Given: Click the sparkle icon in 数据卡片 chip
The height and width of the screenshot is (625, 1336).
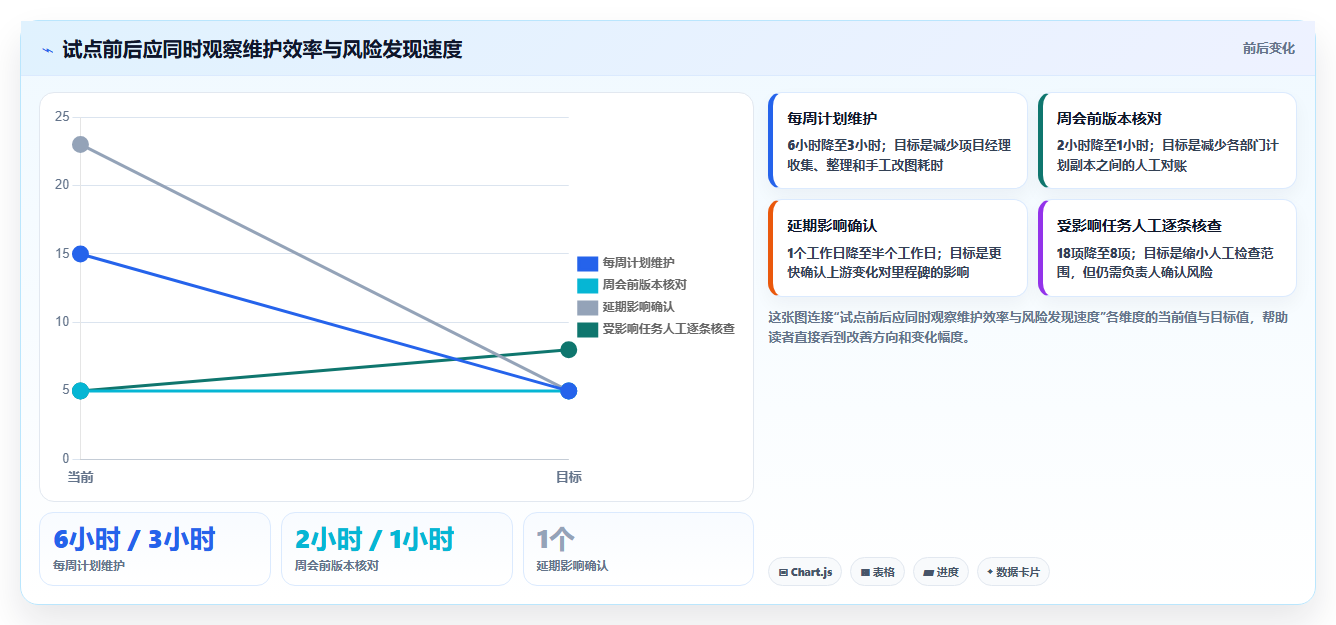Looking at the screenshot, I should pyautogui.click(x=990, y=572).
